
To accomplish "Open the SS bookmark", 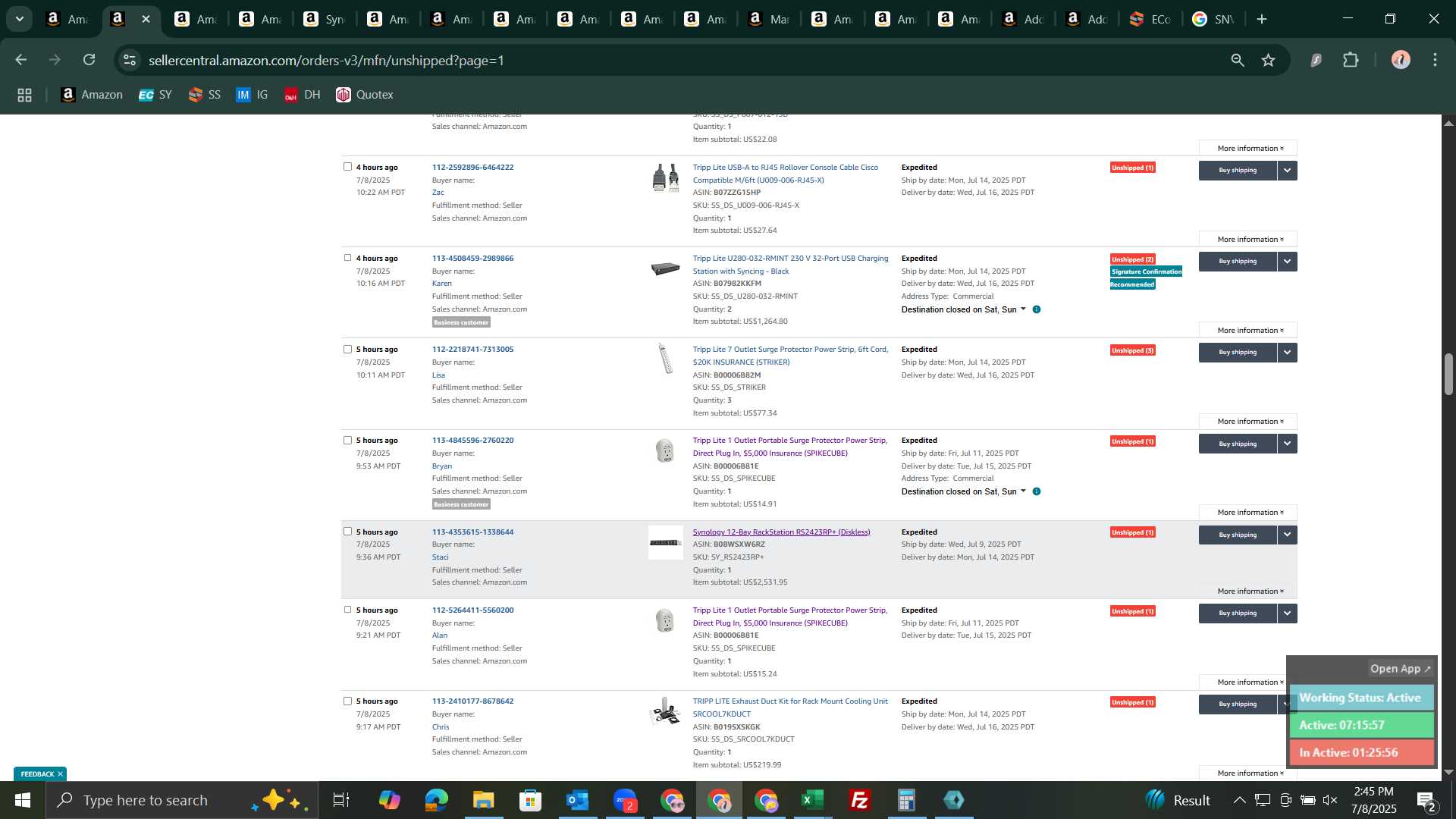I will [x=205, y=95].
